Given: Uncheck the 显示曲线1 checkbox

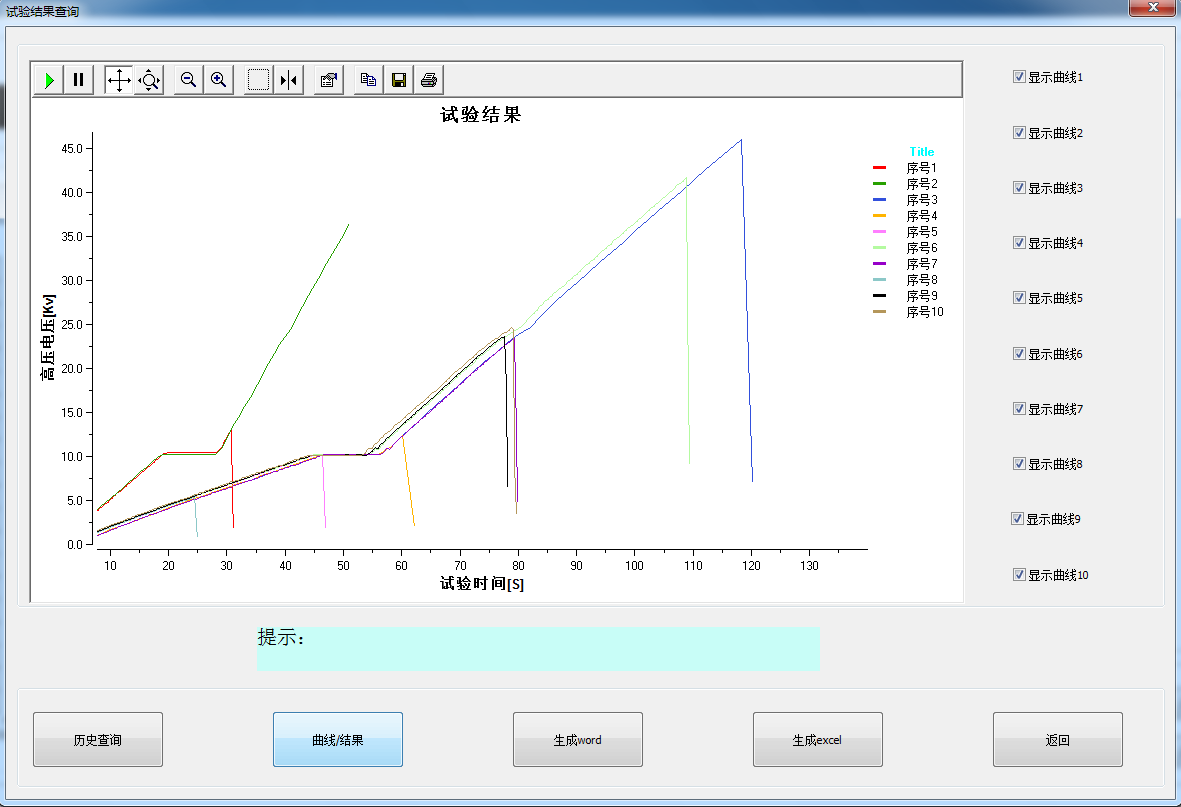Looking at the screenshot, I should pos(1019,77).
